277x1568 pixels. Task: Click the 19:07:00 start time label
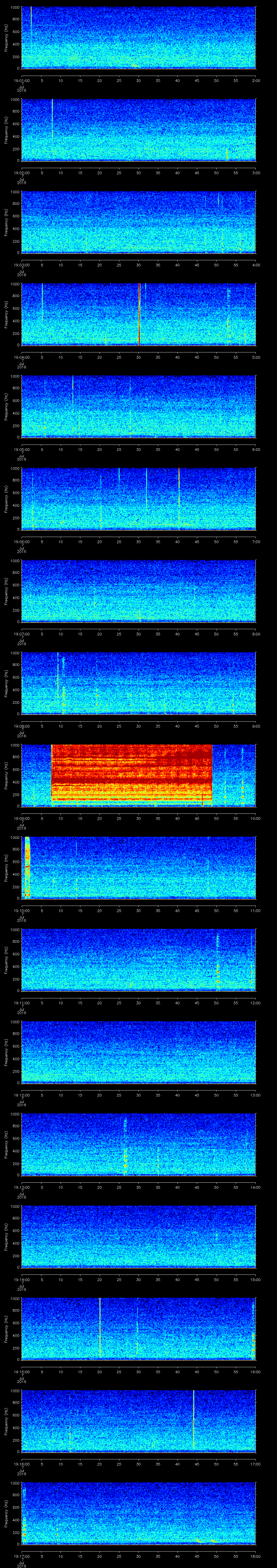pos(21,634)
